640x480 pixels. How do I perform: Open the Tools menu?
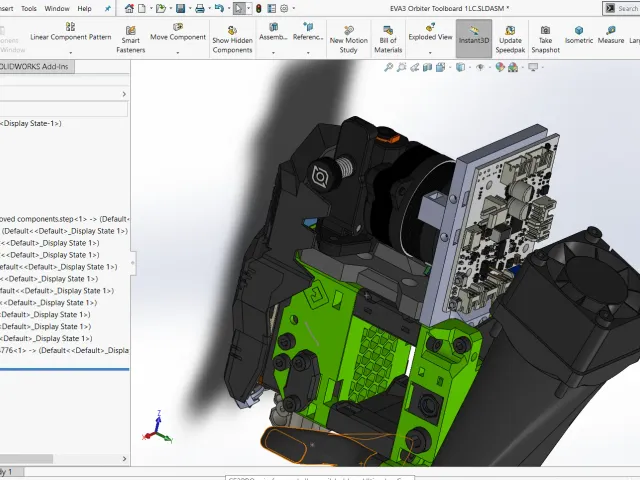(29, 8)
